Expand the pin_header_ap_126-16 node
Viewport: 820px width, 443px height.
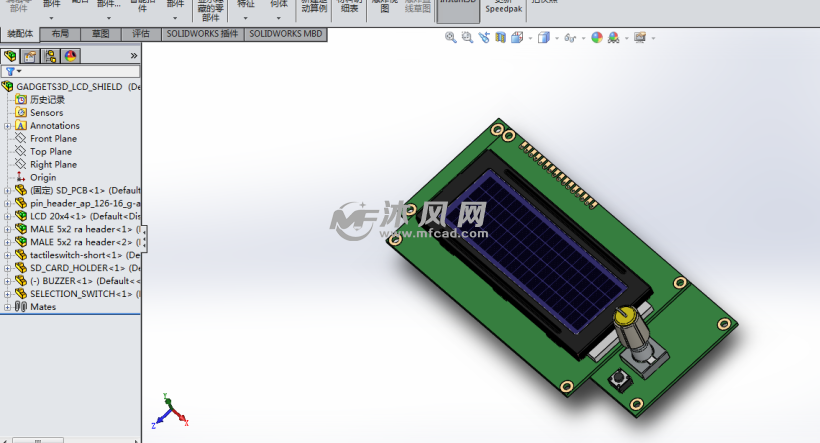(x=7, y=203)
